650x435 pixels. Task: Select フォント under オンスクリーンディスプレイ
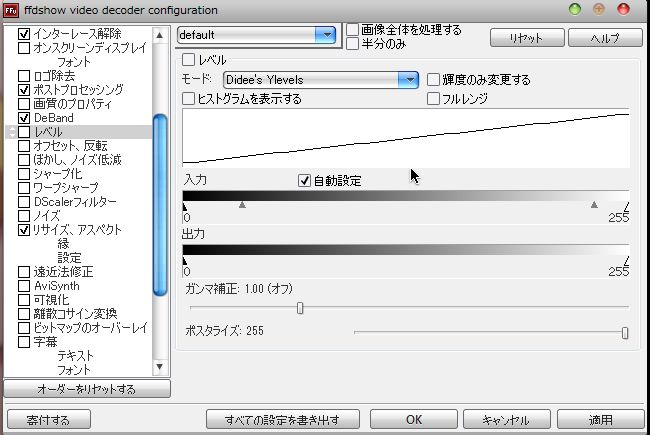pyautogui.click(x=74, y=62)
